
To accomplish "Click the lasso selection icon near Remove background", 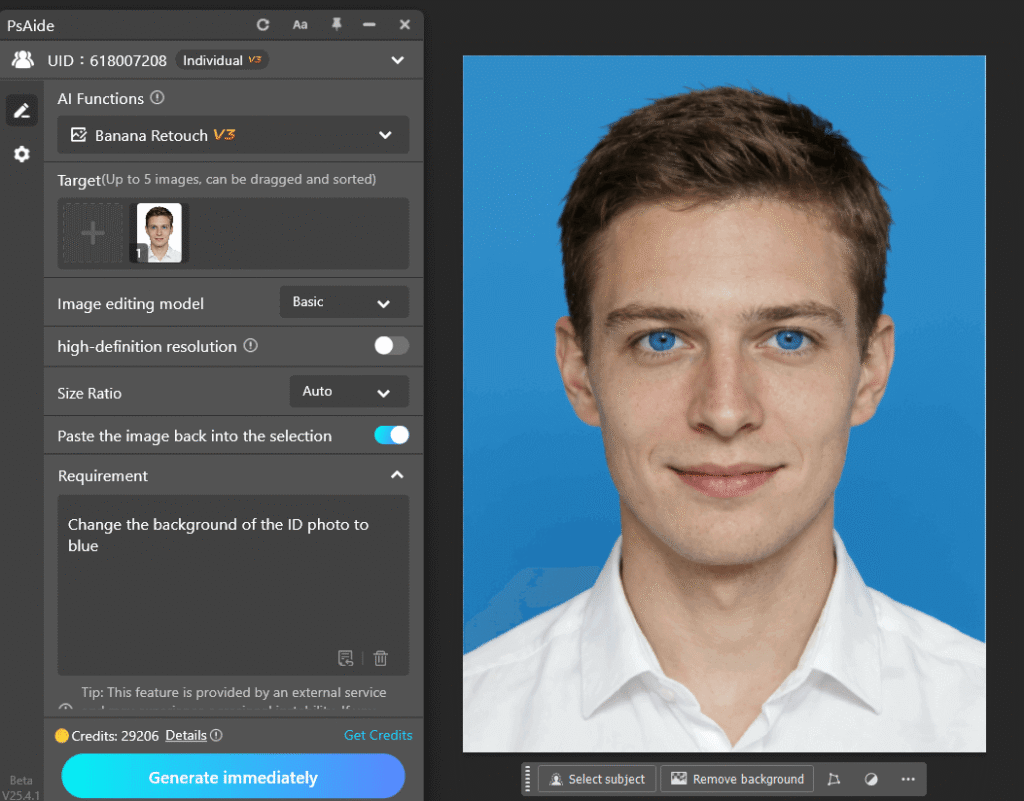I will tap(833, 779).
